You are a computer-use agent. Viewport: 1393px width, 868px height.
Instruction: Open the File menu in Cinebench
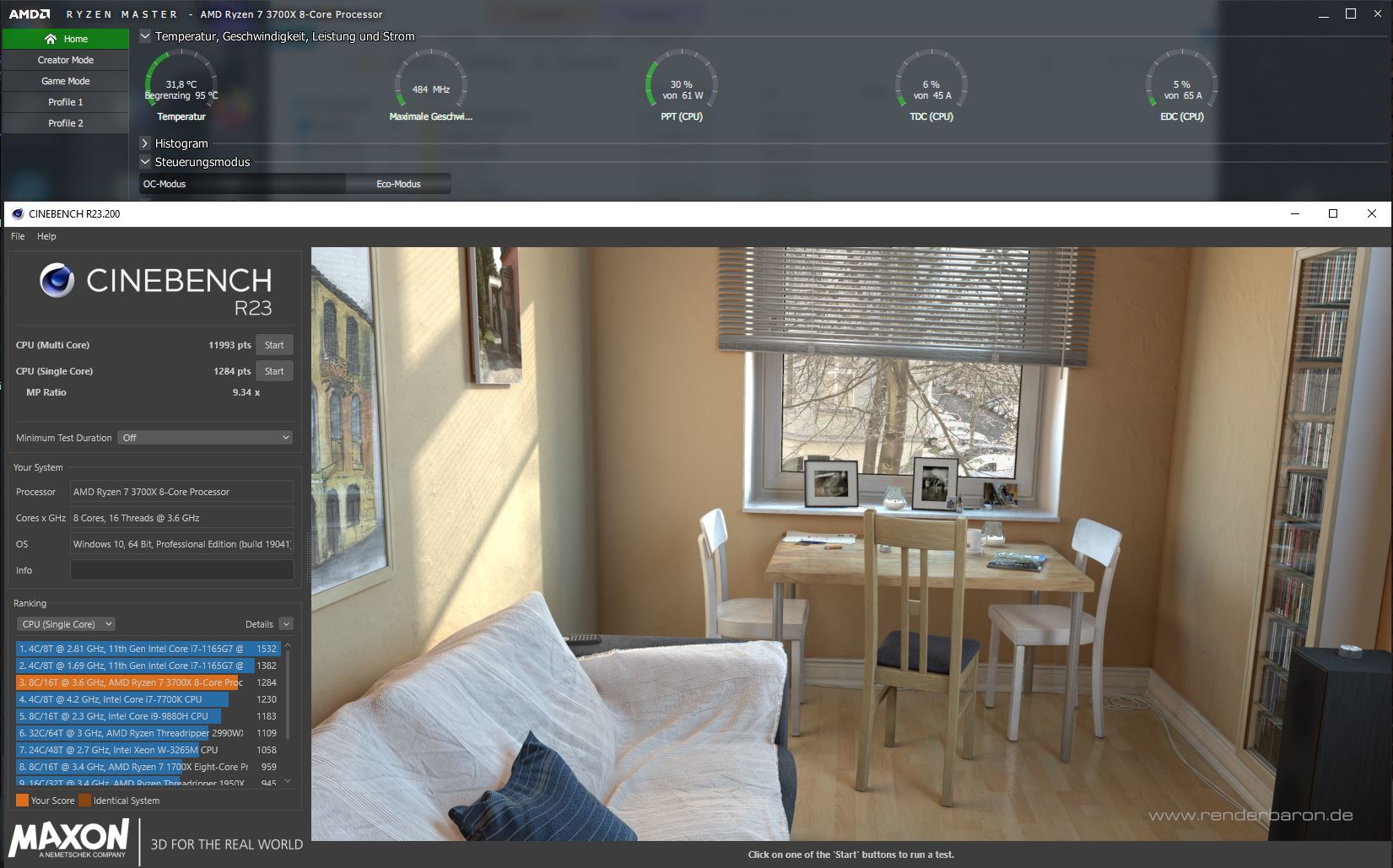(18, 236)
